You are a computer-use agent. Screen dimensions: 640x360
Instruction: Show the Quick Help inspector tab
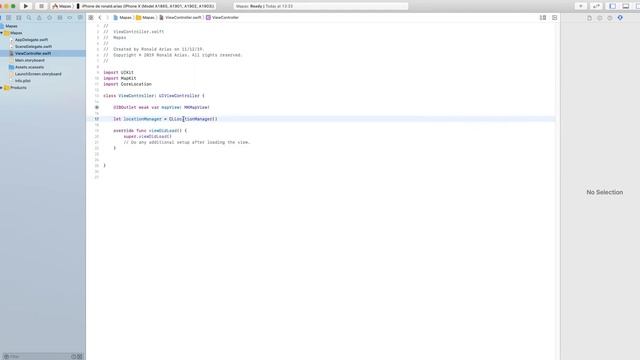coord(610,18)
